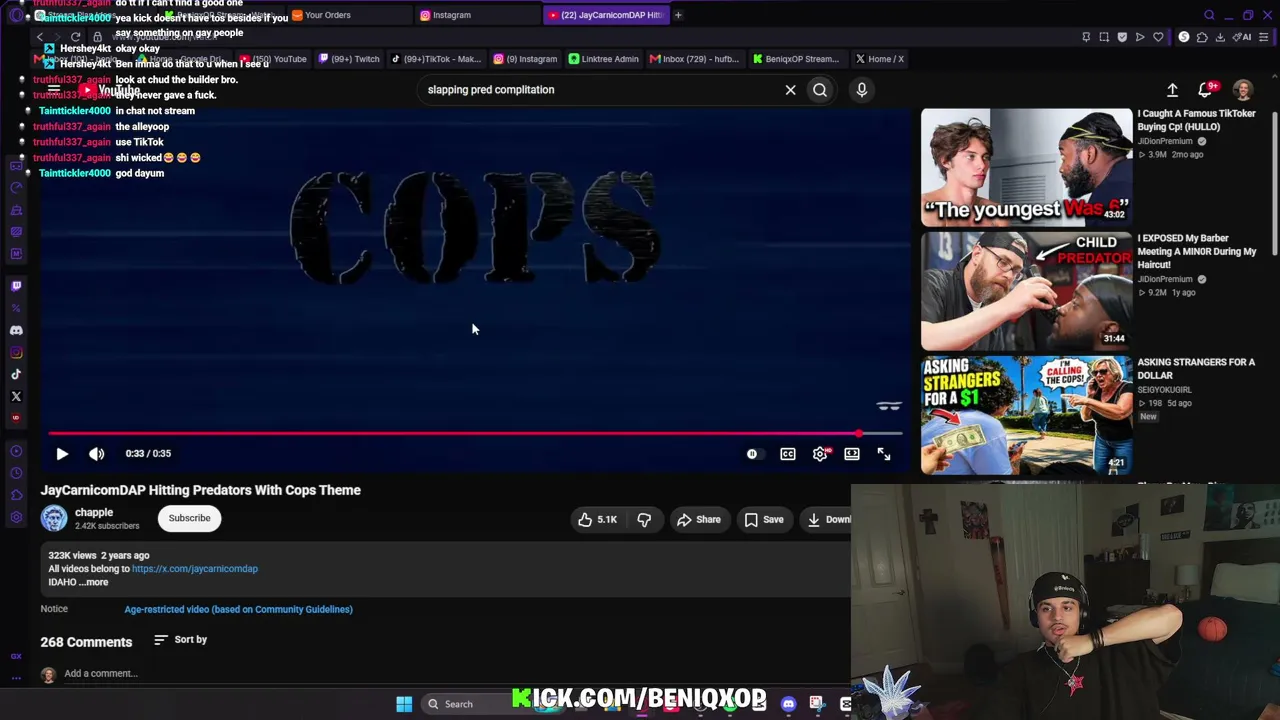Open the browser downloads icon
Viewport: 1280px width, 720px height.
1221,37
